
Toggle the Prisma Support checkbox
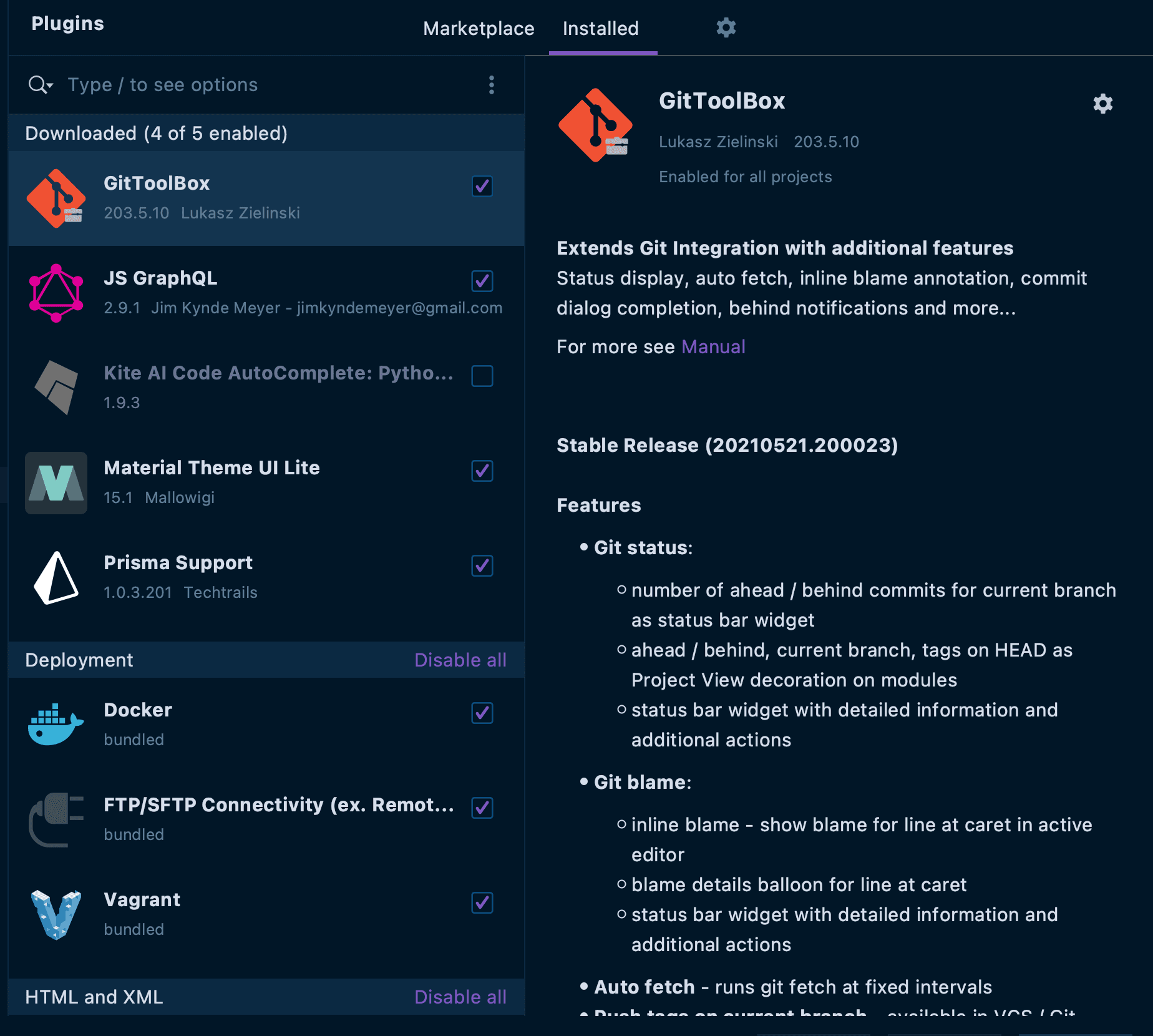[482, 565]
